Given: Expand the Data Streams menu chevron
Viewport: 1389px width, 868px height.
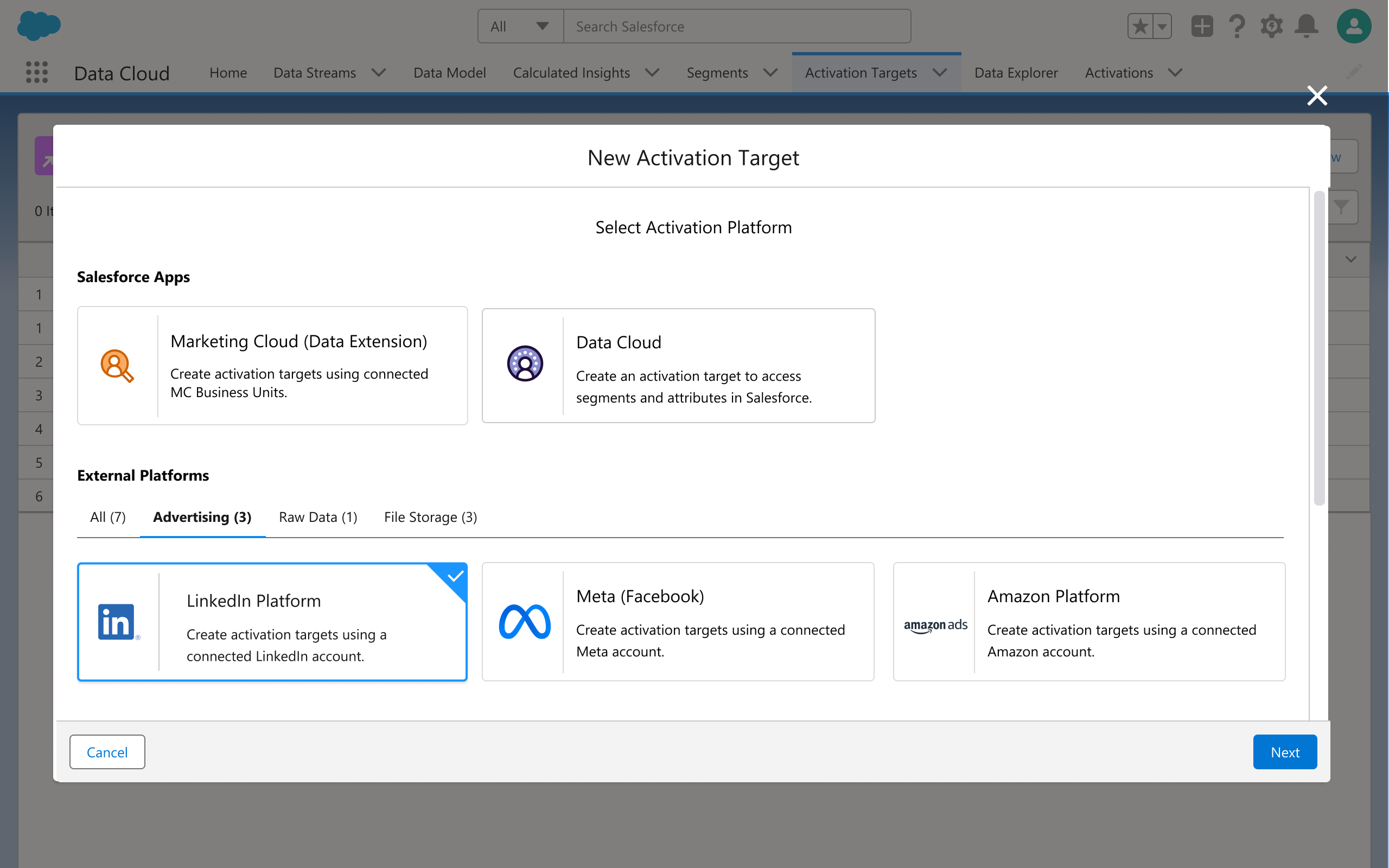Looking at the screenshot, I should (x=378, y=72).
